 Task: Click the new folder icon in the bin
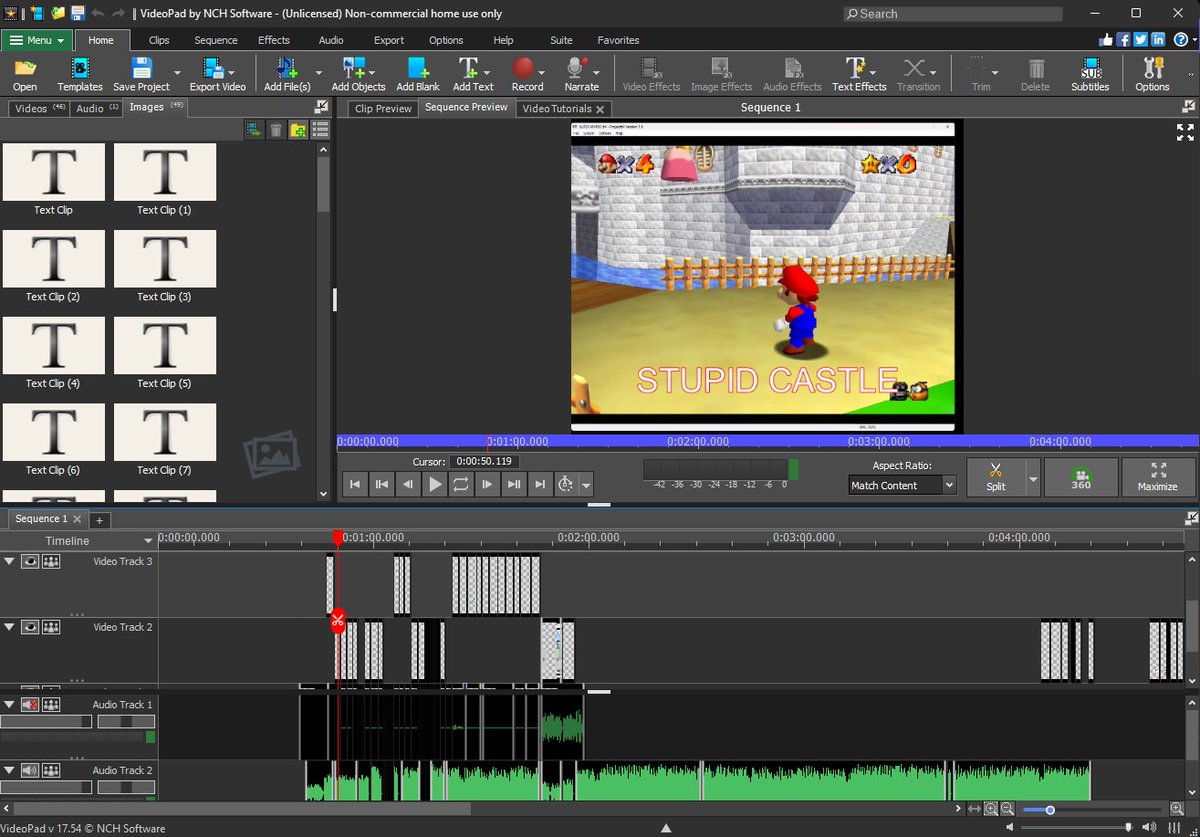tap(298, 130)
